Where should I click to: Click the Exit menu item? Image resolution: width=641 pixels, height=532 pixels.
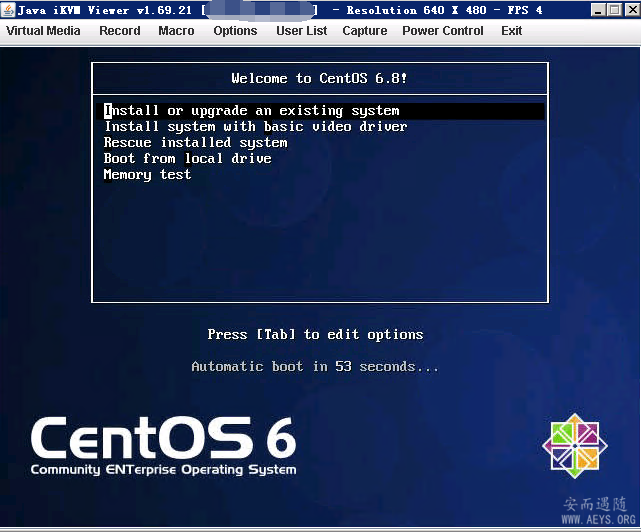point(511,31)
